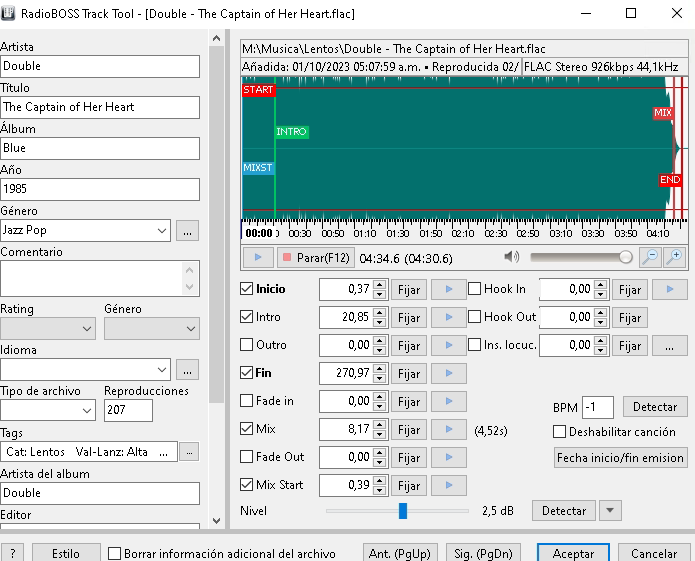Click the speaker volume icon

coord(511,257)
